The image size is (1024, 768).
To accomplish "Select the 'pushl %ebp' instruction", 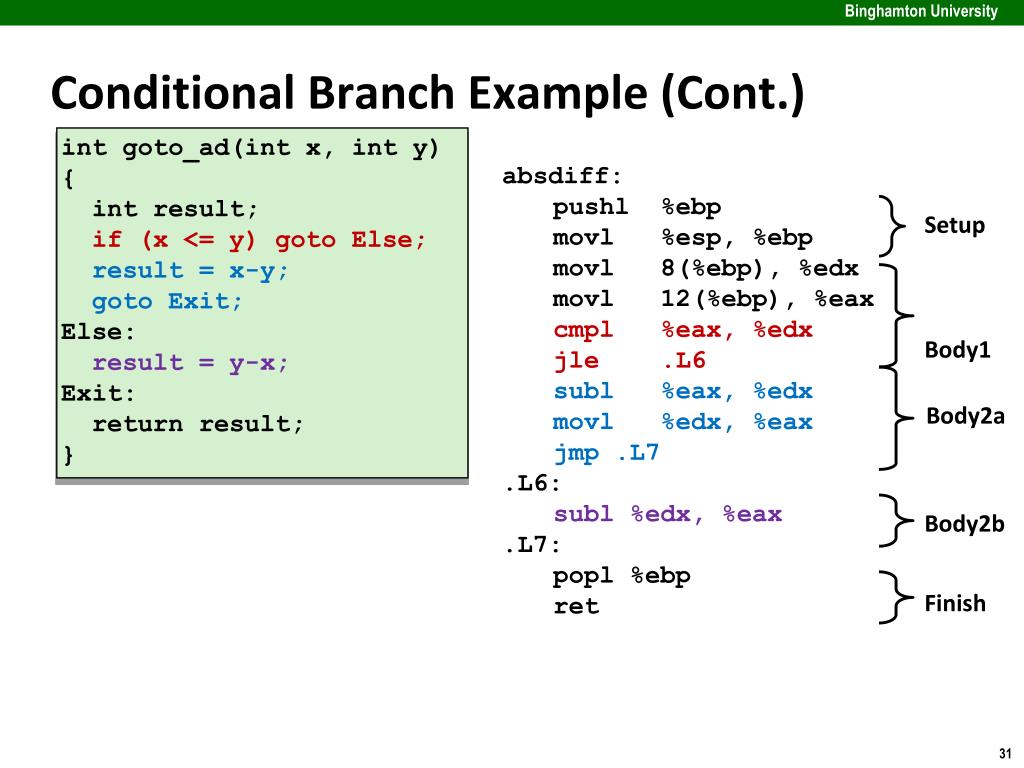I will pos(637,207).
